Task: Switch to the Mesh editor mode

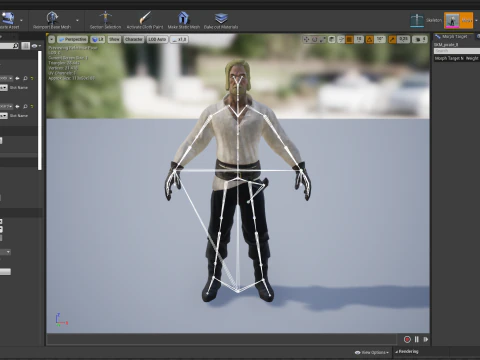Action: point(459,20)
